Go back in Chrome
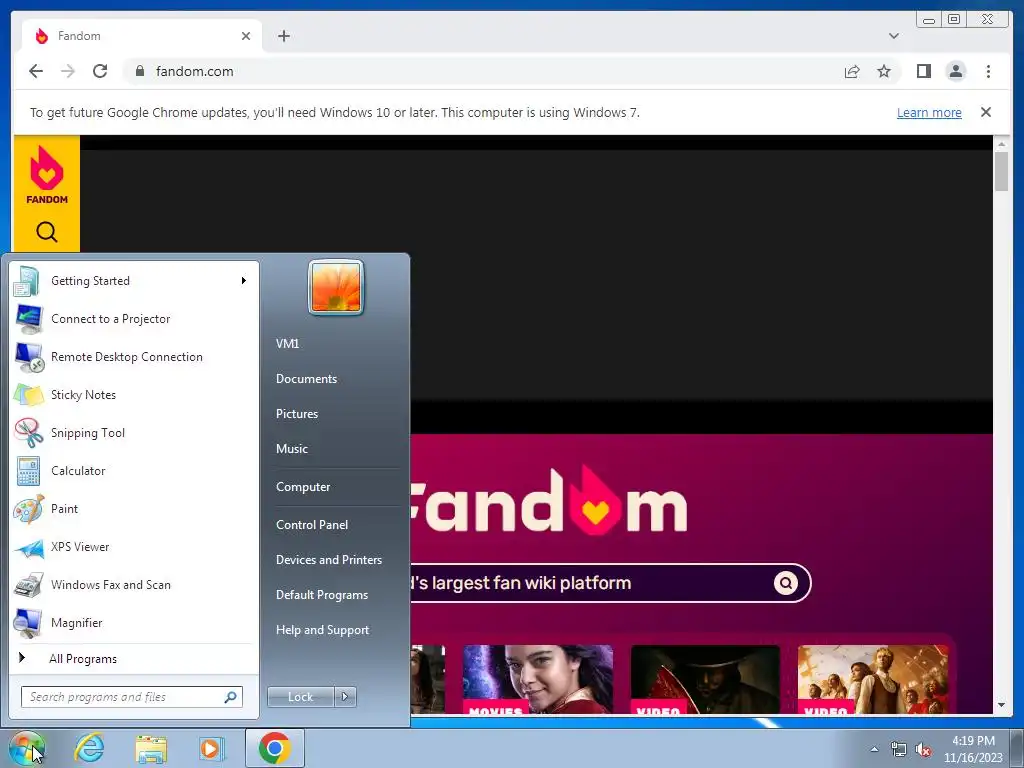The height and width of the screenshot is (768, 1024). pos(36,71)
